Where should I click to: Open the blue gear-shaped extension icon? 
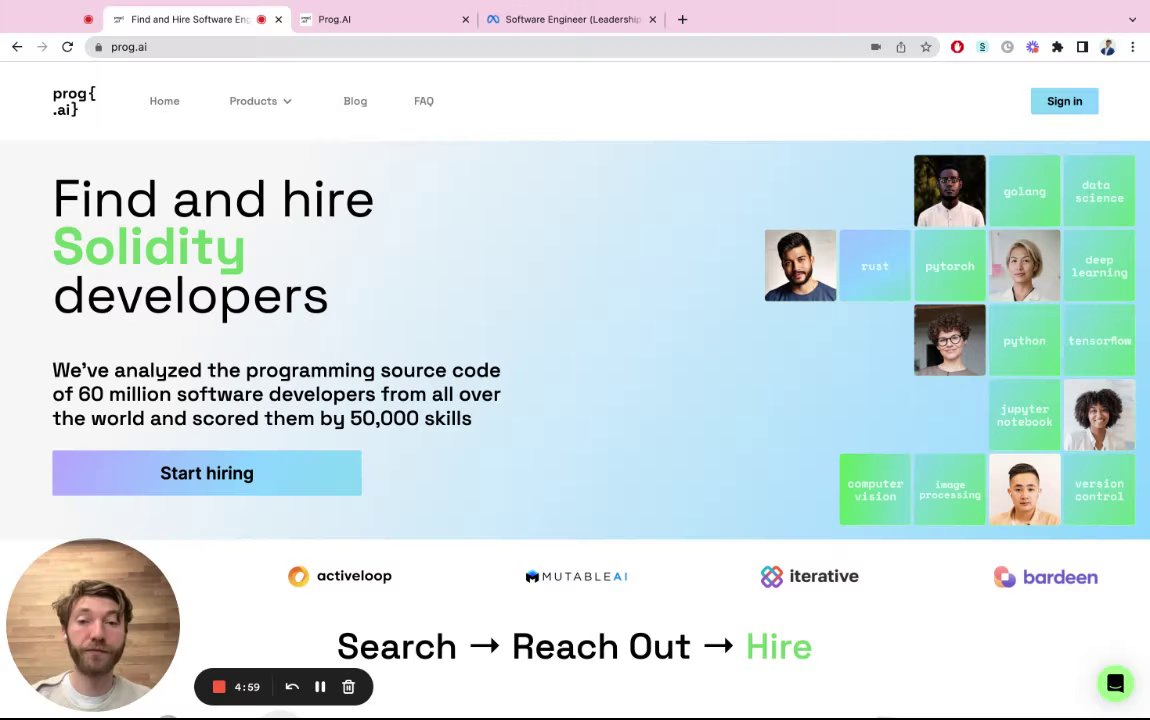pos(1032,47)
